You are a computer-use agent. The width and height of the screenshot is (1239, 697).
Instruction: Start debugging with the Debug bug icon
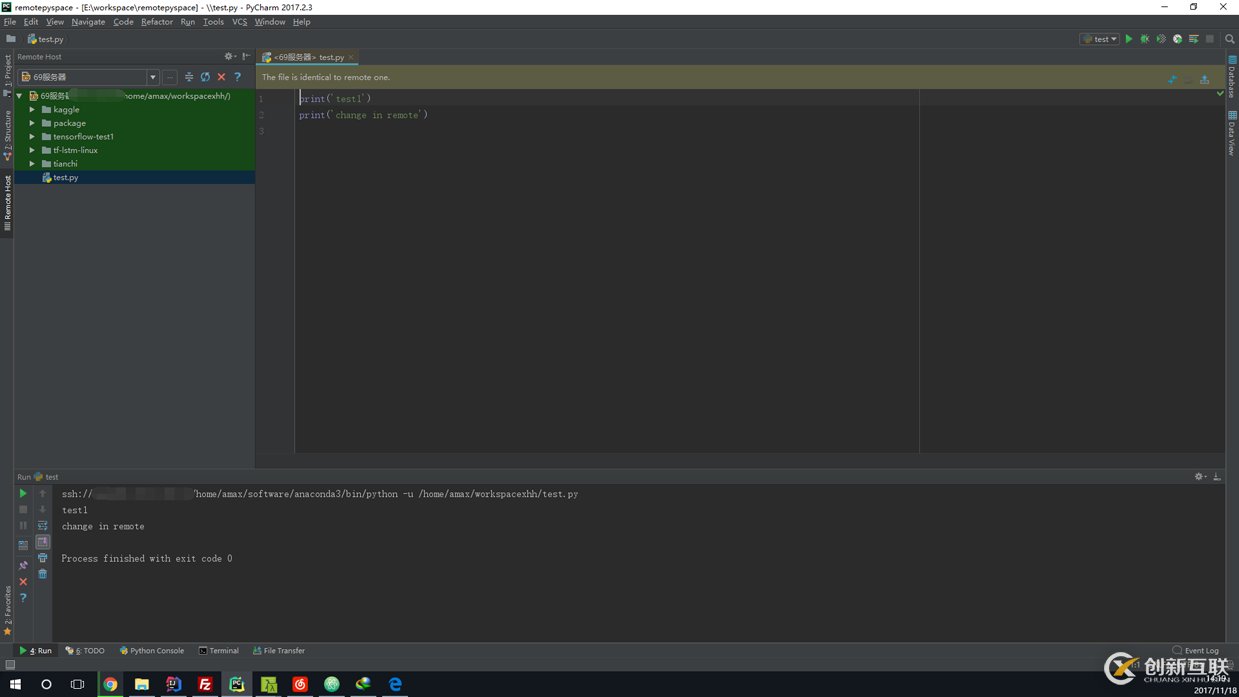tap(1145, 39)
